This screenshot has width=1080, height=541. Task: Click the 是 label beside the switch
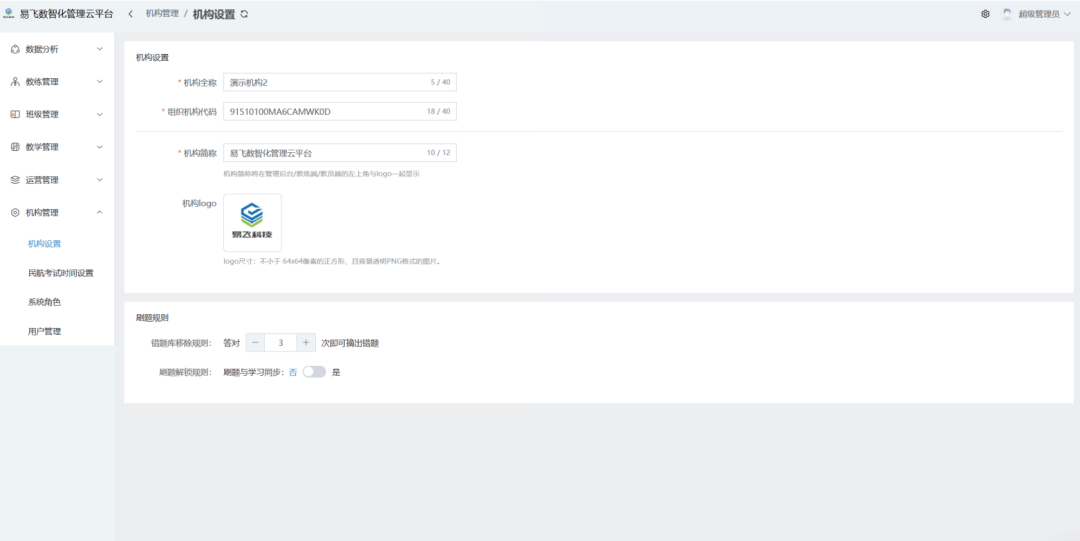point(336,372)
